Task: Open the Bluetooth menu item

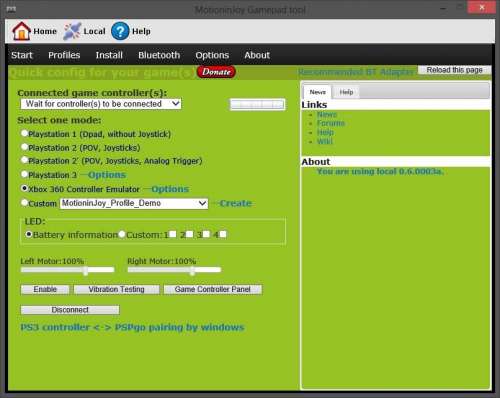Action: [x=159, y=55]
